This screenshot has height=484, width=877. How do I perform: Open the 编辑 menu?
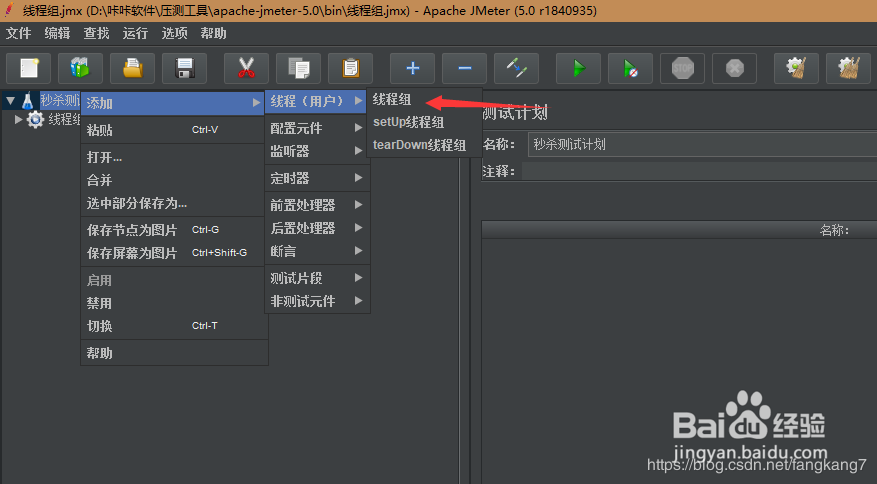(x=58, y=34)
